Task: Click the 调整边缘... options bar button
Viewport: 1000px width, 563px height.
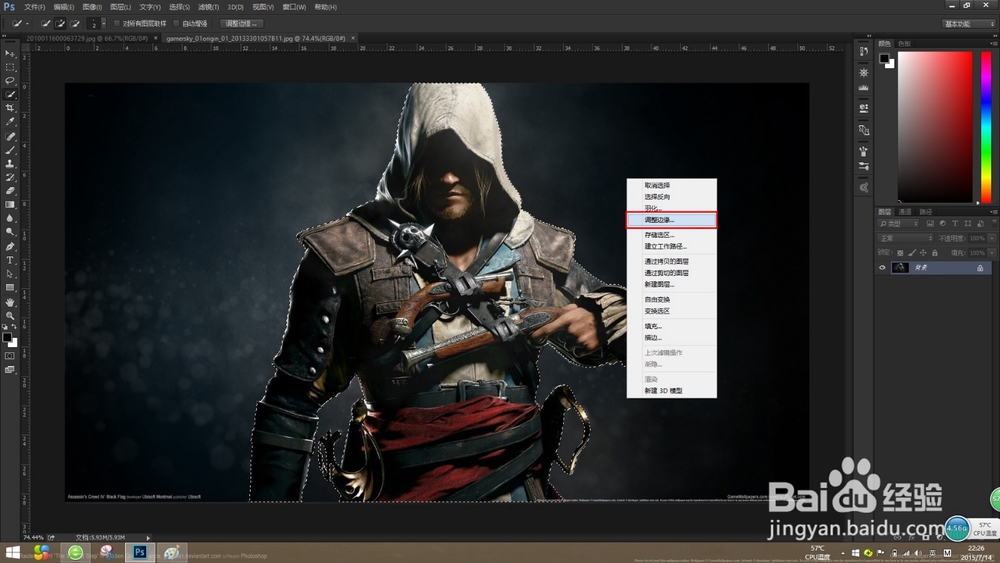Action: click(241, 24)
